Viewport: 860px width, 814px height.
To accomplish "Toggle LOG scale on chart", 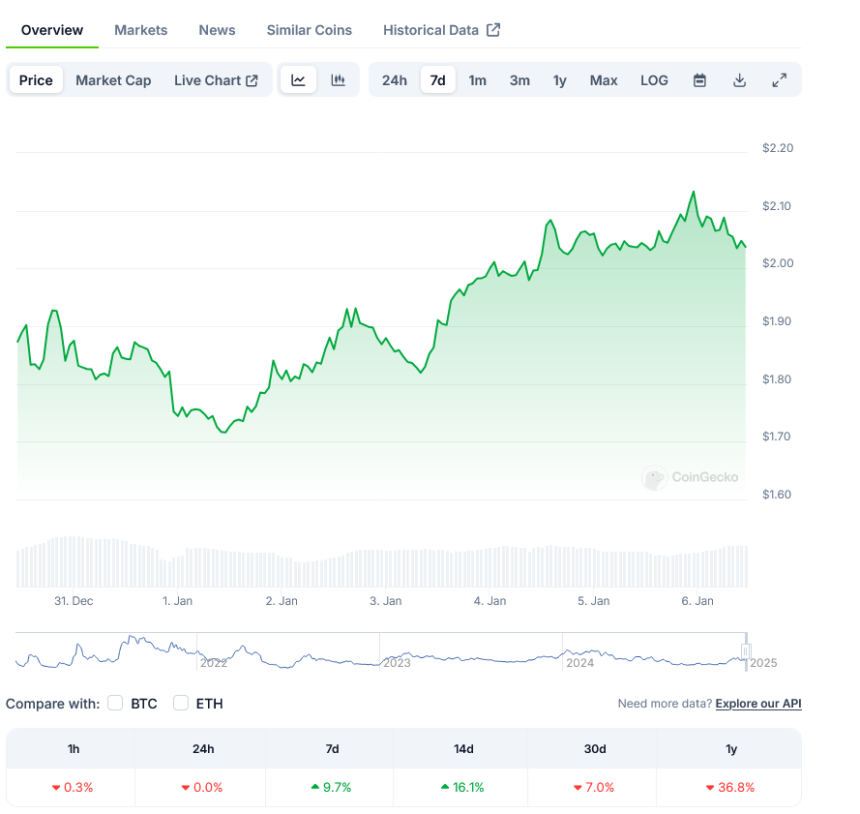I will pyautogui.click(x=654, y=80).
